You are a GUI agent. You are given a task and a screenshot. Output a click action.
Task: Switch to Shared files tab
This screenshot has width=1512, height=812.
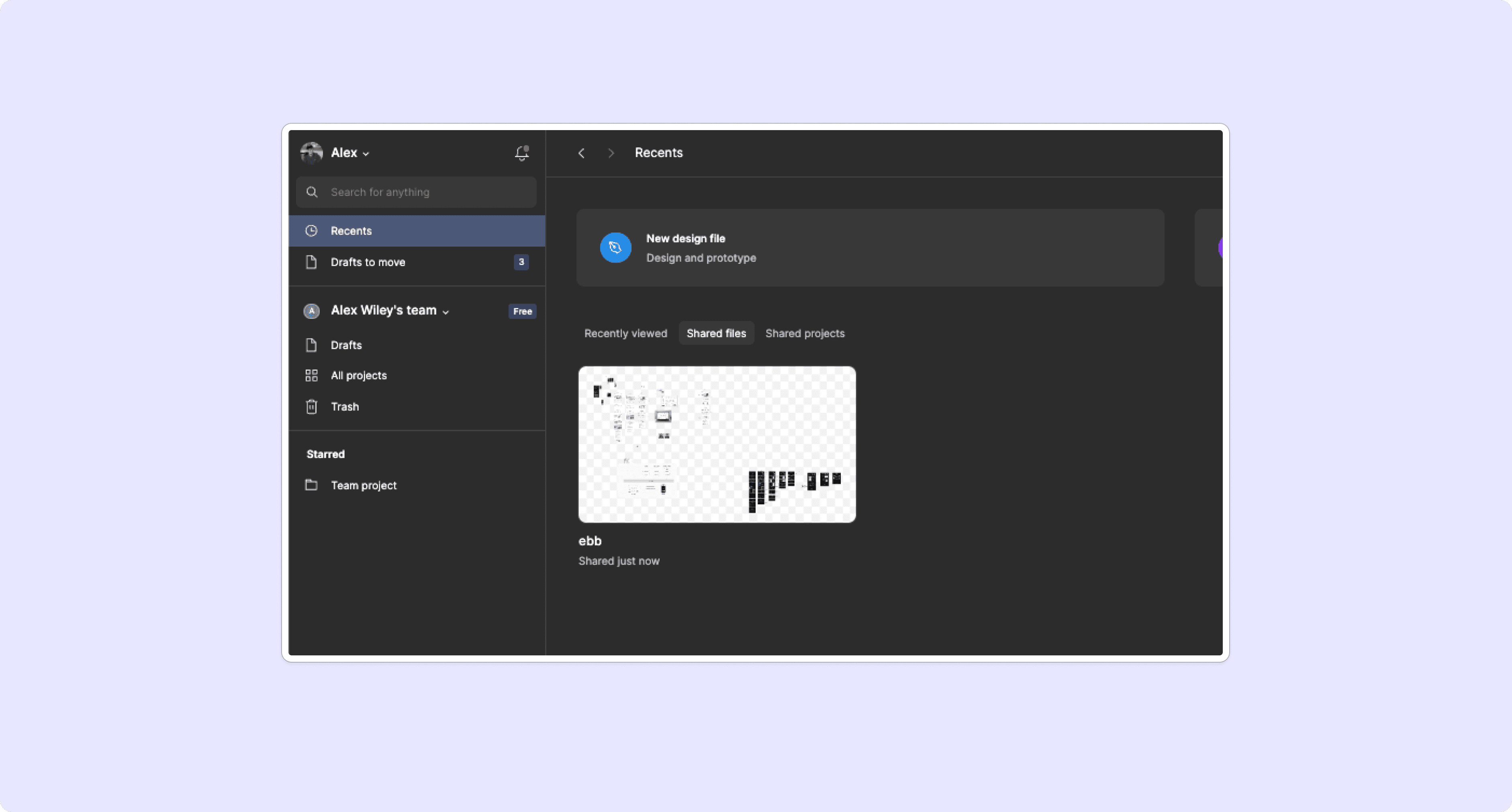[716, 333]
